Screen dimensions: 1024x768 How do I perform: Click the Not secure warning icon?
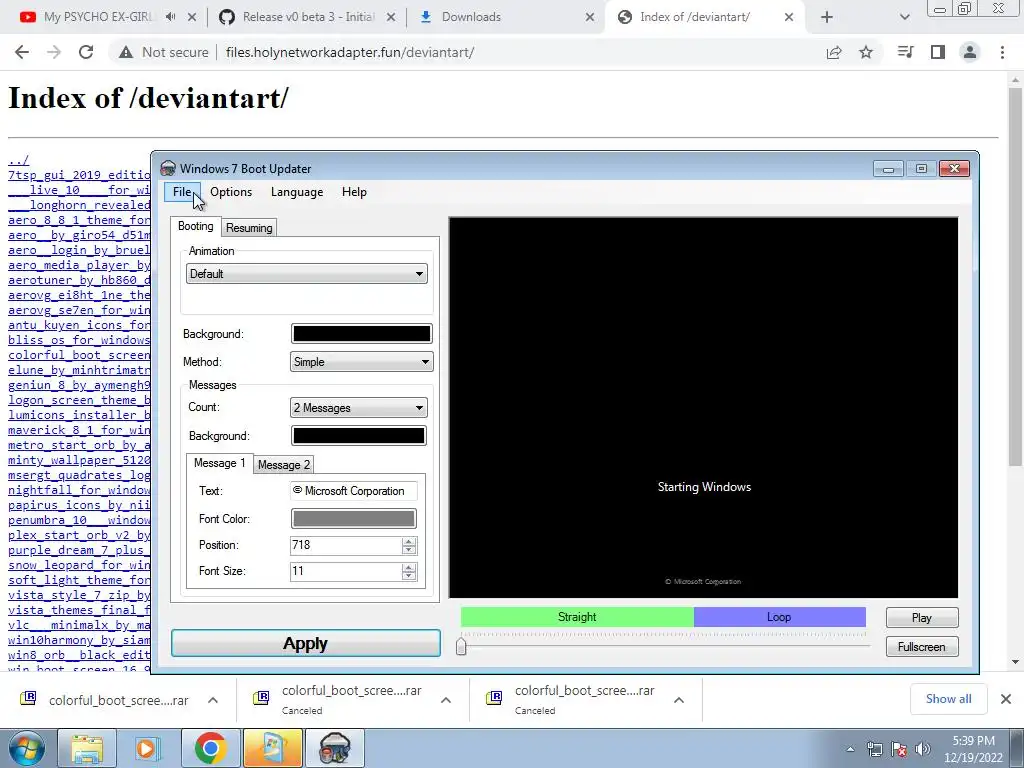tap(126, 52)
